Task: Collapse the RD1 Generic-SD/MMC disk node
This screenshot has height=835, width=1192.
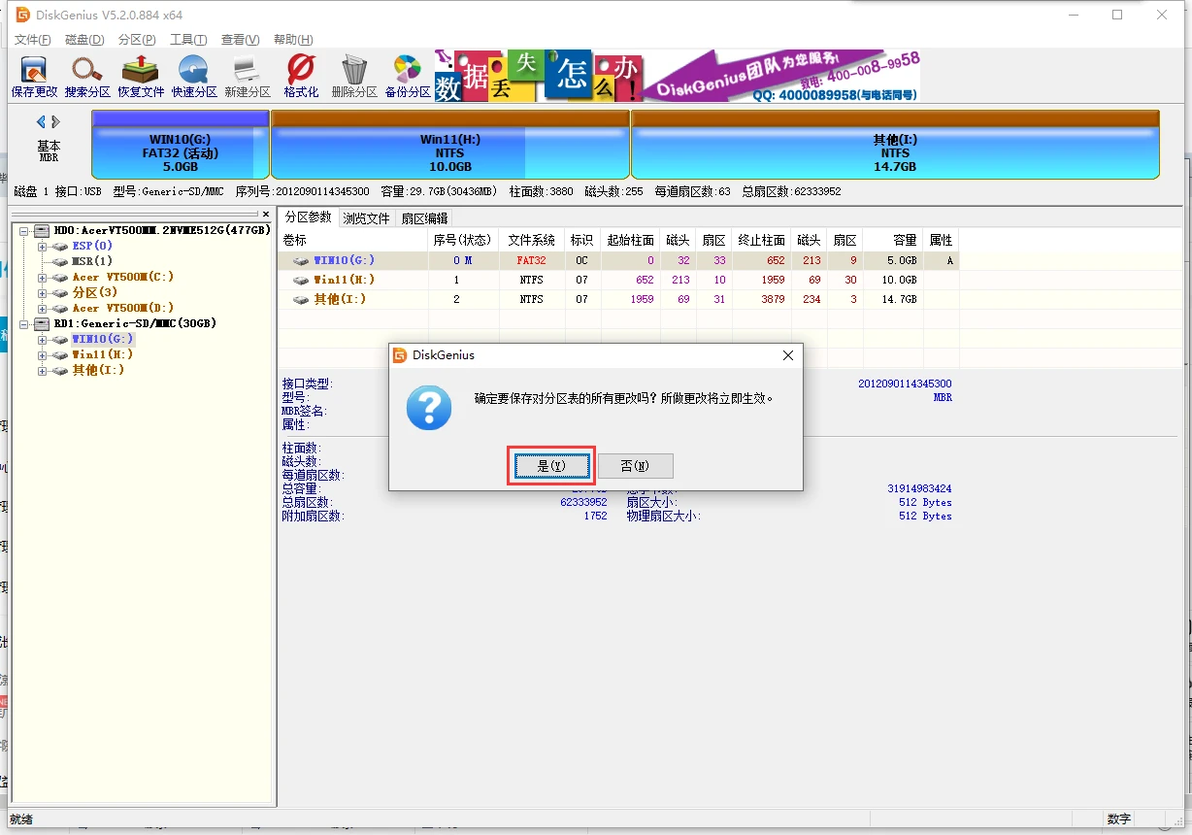Action: [22, 322]
